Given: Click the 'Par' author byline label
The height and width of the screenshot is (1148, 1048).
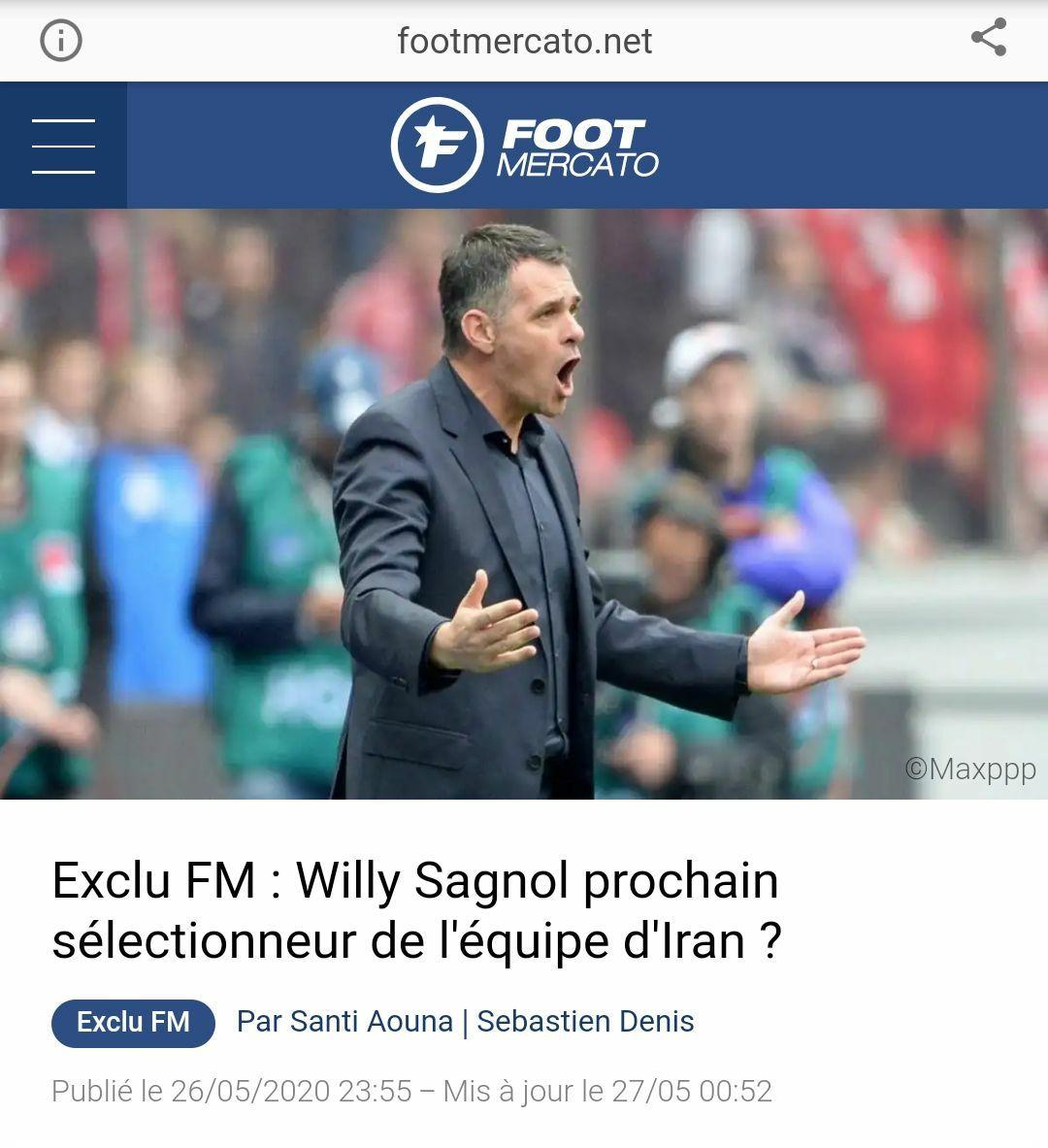Looking at the screenshot, I should [x=259, y=1021].
